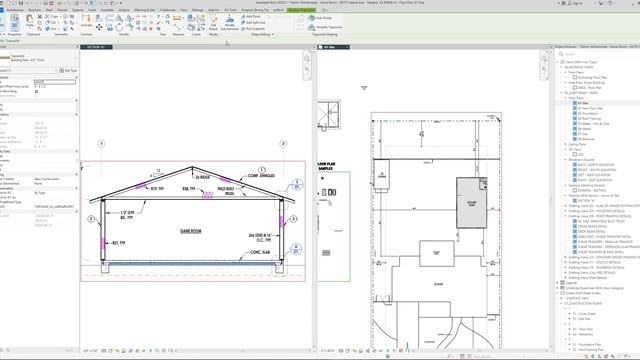Image resolution: width=640 pixels, height=360 pixels.
Task: Click the Align tool icon in Modify panel
Action: 99,18
